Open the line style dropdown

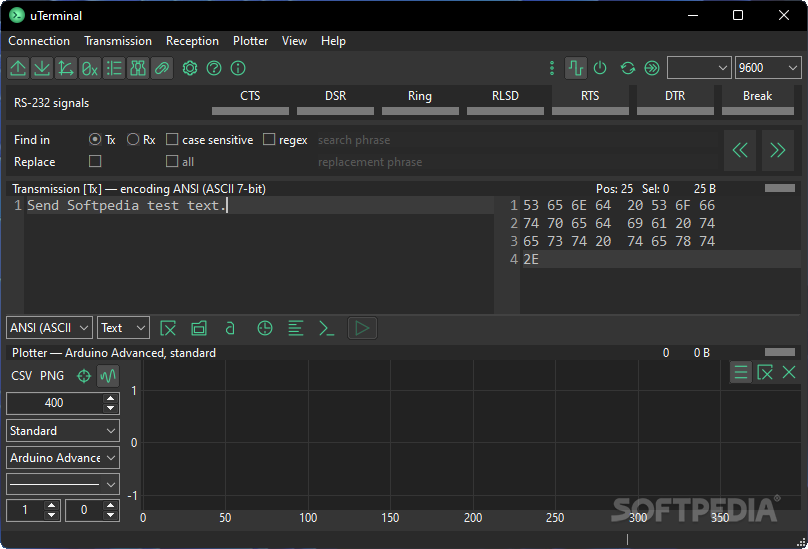pos(63,485)
